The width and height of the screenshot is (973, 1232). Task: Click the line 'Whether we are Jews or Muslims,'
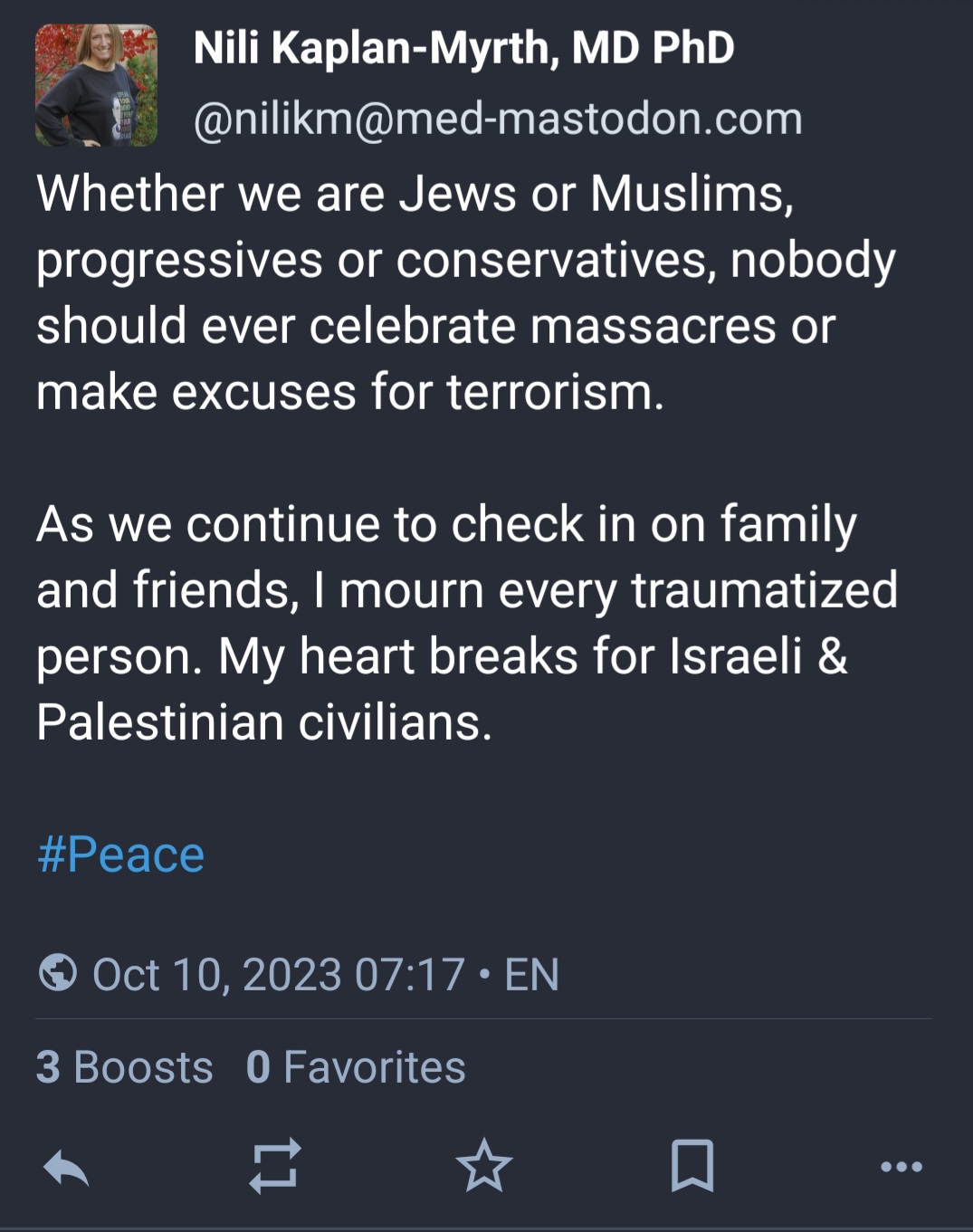click(x=415, y=194)
